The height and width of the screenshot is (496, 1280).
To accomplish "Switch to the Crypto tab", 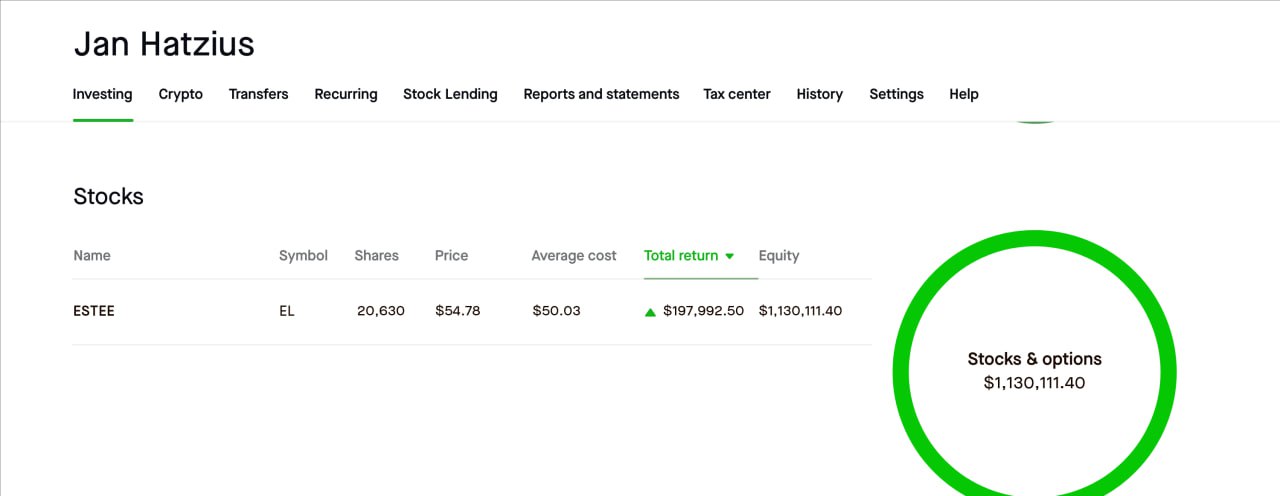I will (181, 94).
